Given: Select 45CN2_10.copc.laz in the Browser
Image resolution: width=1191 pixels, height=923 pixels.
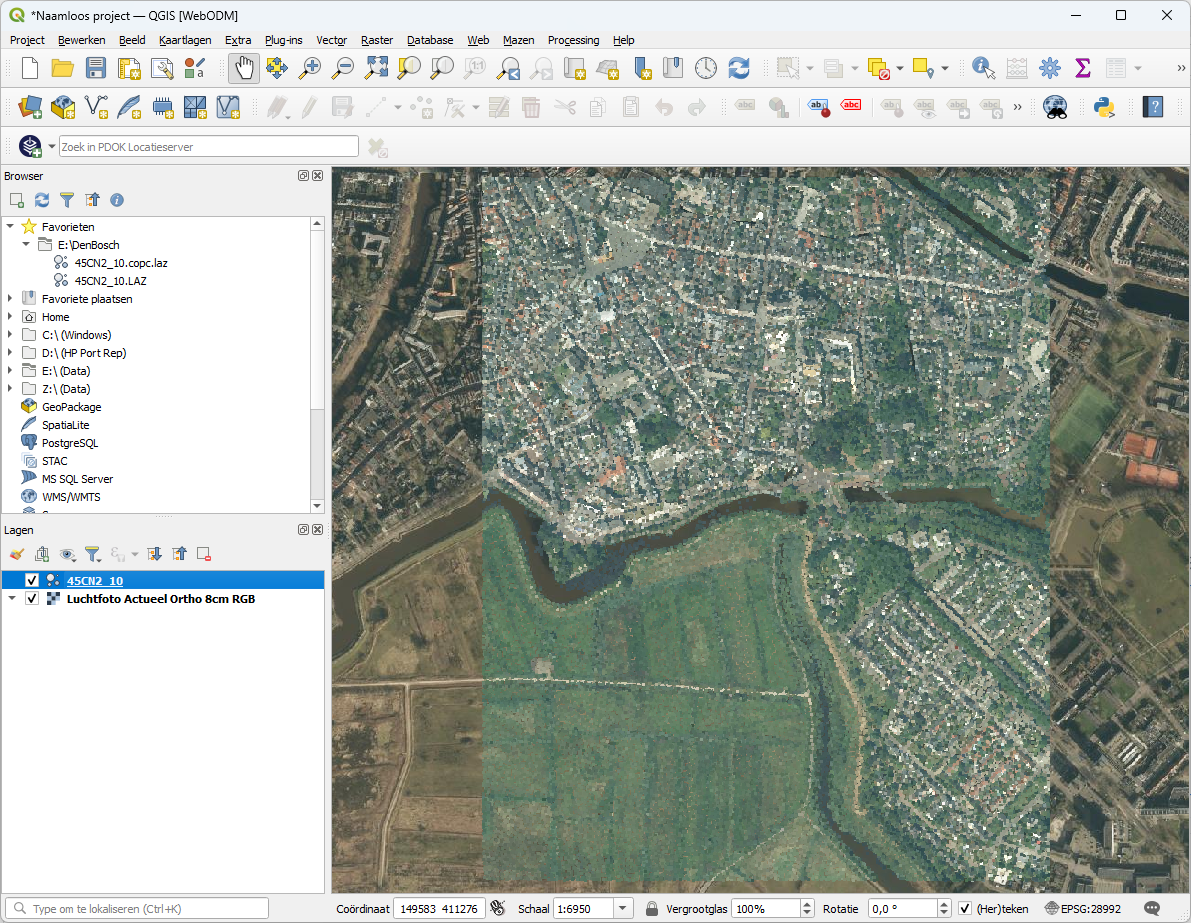Looking at the screenshot, I should 121,263.
